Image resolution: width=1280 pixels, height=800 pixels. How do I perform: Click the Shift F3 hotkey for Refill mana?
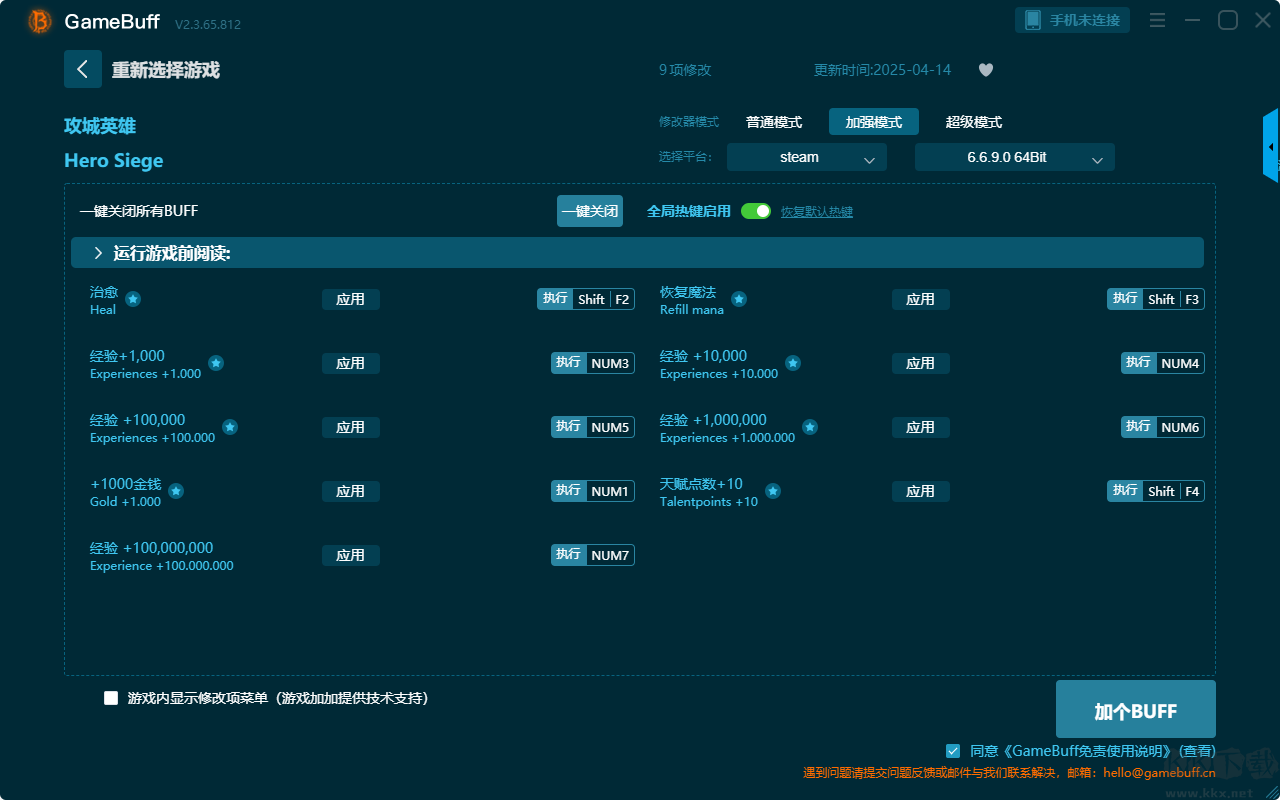coord(1156,299)
